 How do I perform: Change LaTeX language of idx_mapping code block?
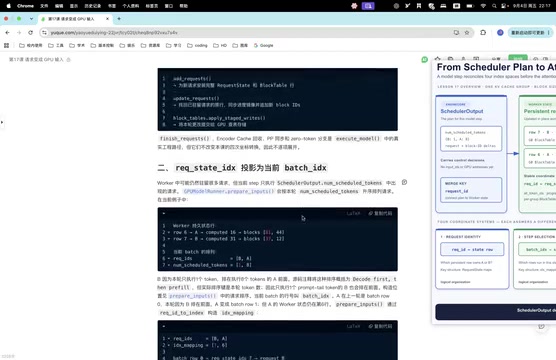353,326
